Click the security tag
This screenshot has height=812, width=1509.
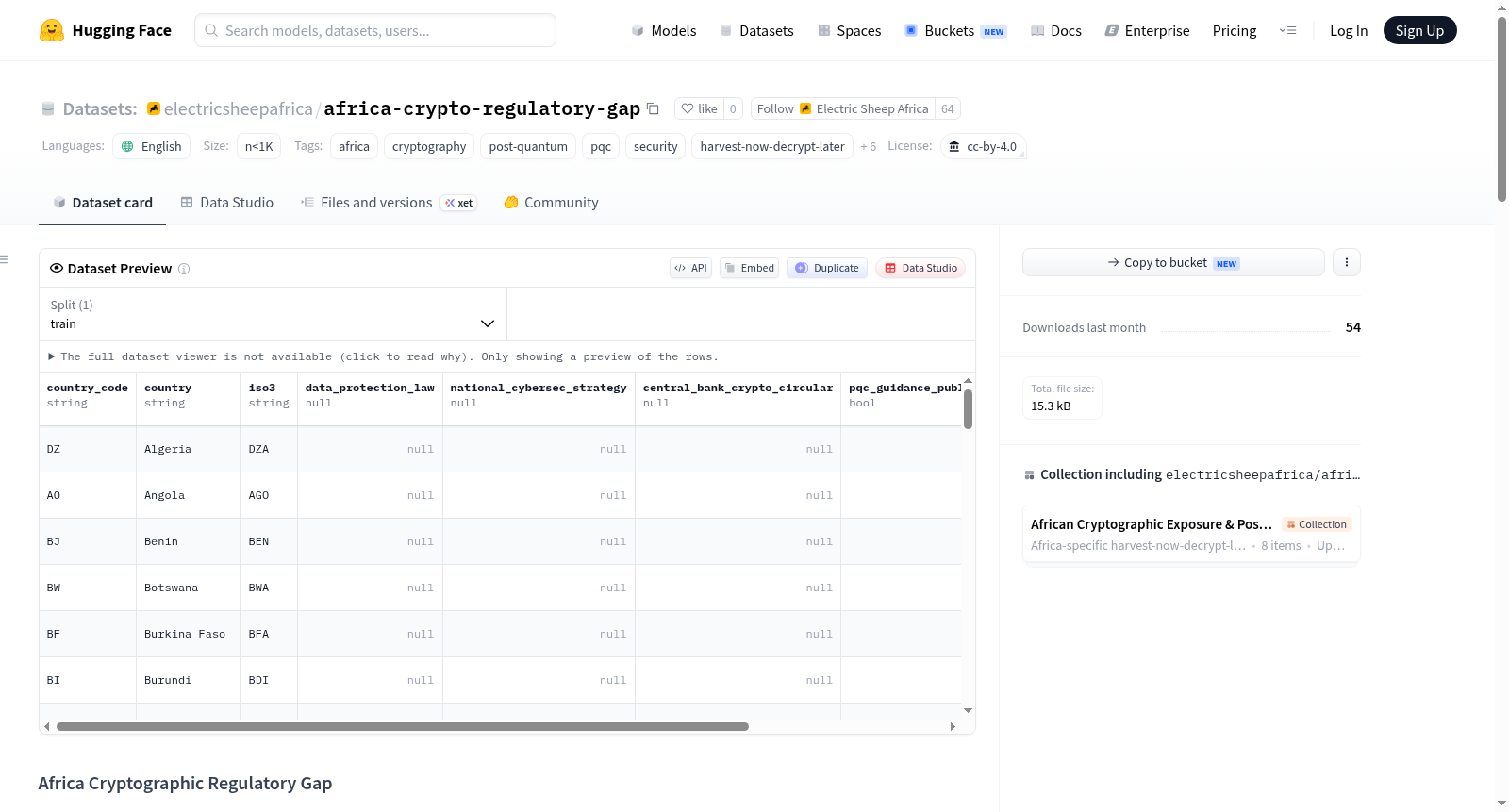click(655, 146)
